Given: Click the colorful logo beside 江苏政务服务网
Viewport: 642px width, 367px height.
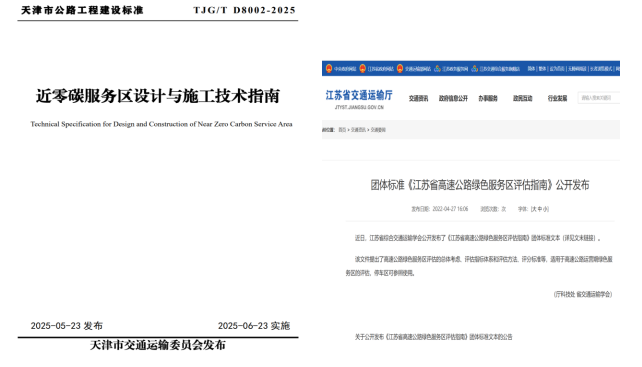Looking at the screenshot, I should (437, 69).
